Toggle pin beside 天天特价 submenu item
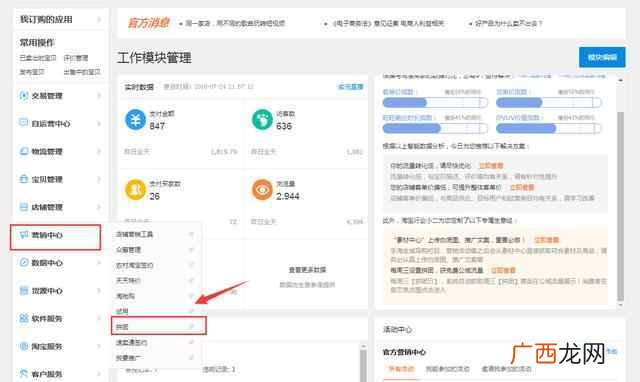 (x=191, y=280)
